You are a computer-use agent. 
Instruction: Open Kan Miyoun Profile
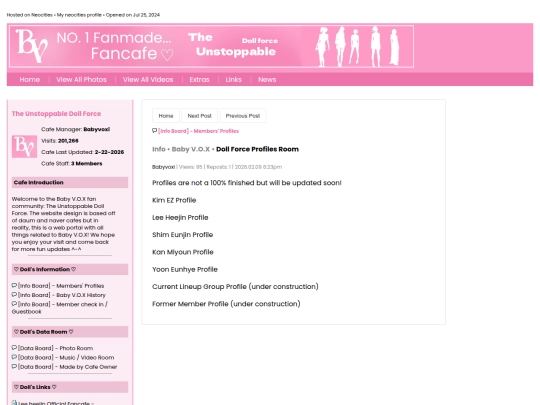tap(183, 252)
